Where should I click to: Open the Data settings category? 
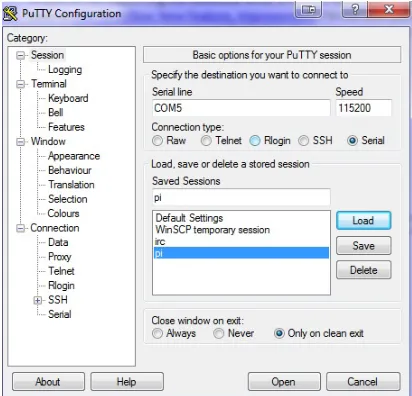pos(58,242)
